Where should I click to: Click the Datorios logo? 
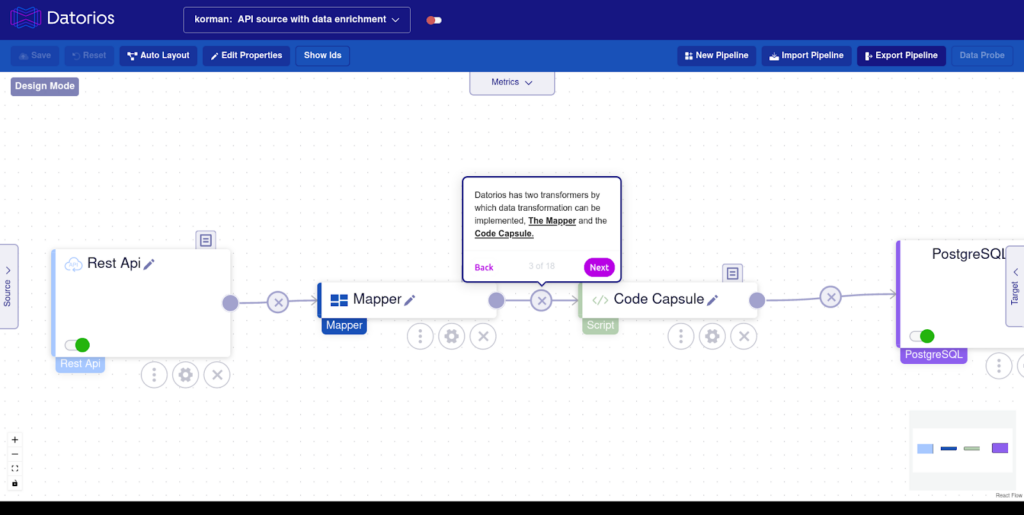63,18
